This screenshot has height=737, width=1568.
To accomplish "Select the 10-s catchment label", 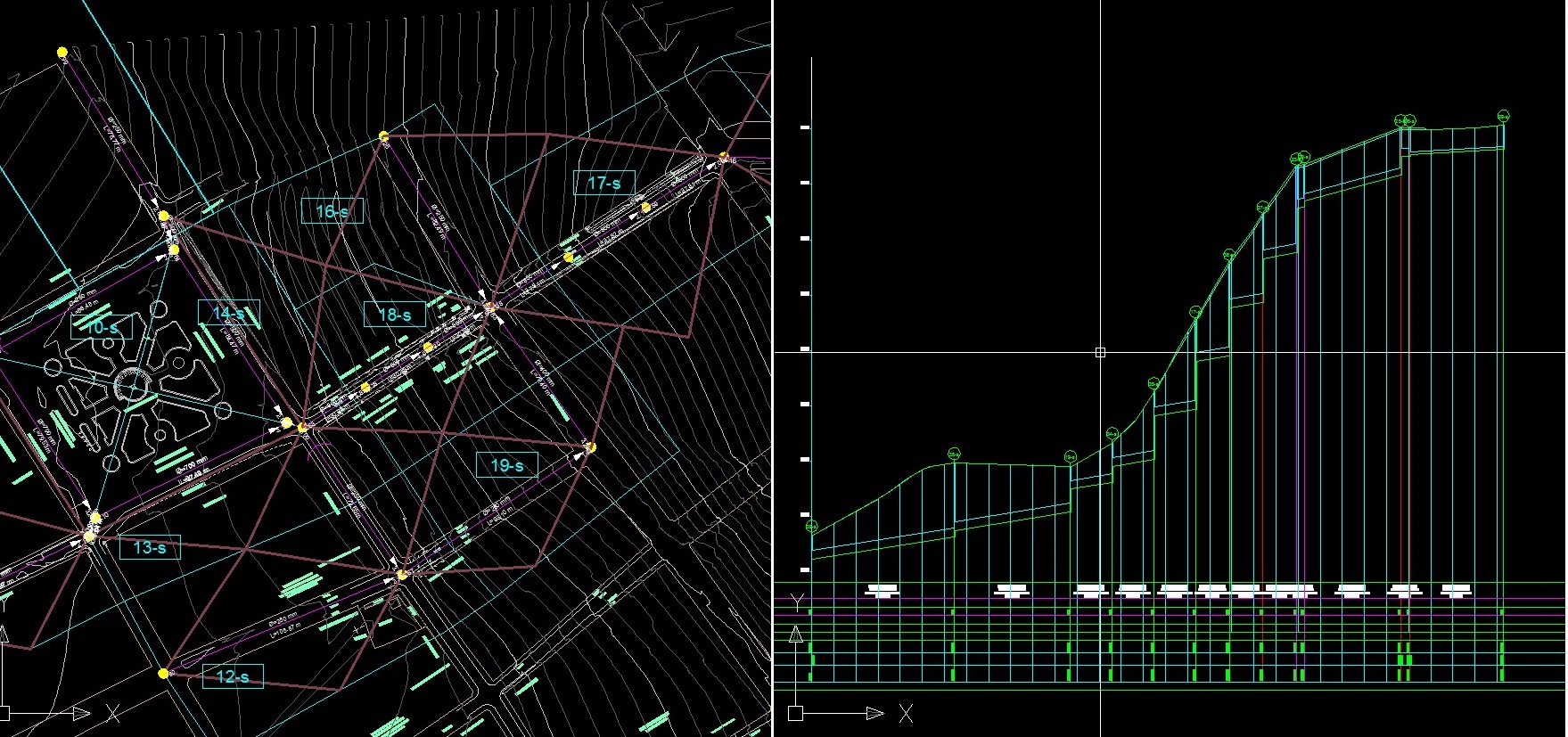I will pos(102,327).
